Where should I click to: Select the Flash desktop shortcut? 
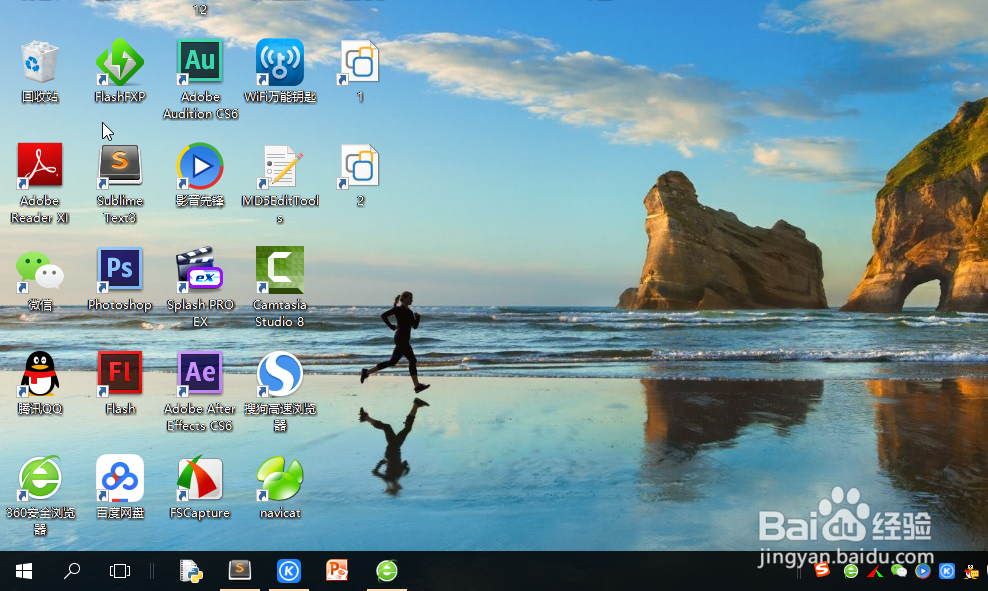click(x=120, y=382)
